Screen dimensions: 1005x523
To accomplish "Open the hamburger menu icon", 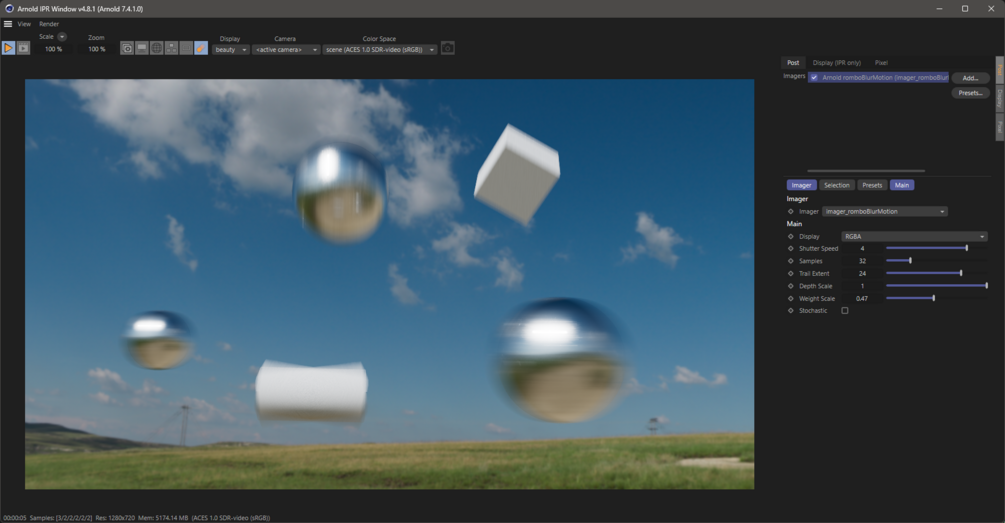I will 8,24.
